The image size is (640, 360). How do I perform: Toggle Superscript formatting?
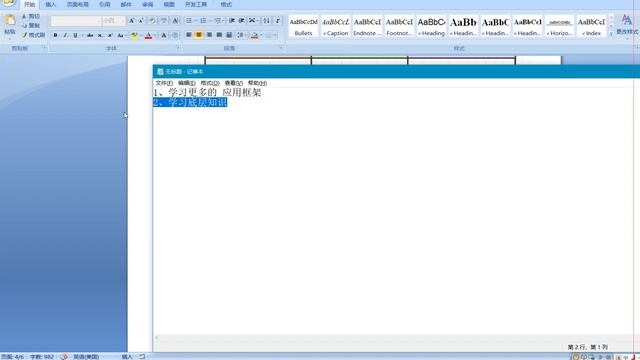click(x=110, y=36)
